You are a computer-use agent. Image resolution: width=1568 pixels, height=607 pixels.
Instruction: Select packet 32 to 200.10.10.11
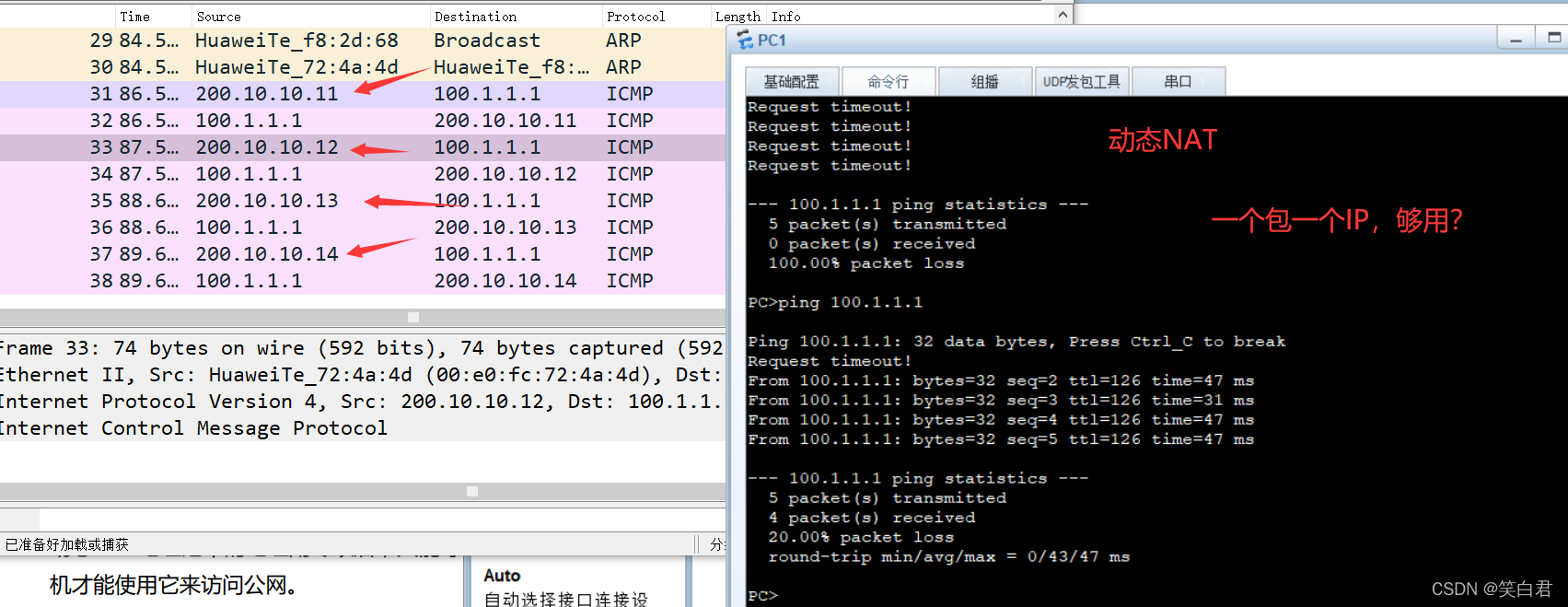[363, 121]
